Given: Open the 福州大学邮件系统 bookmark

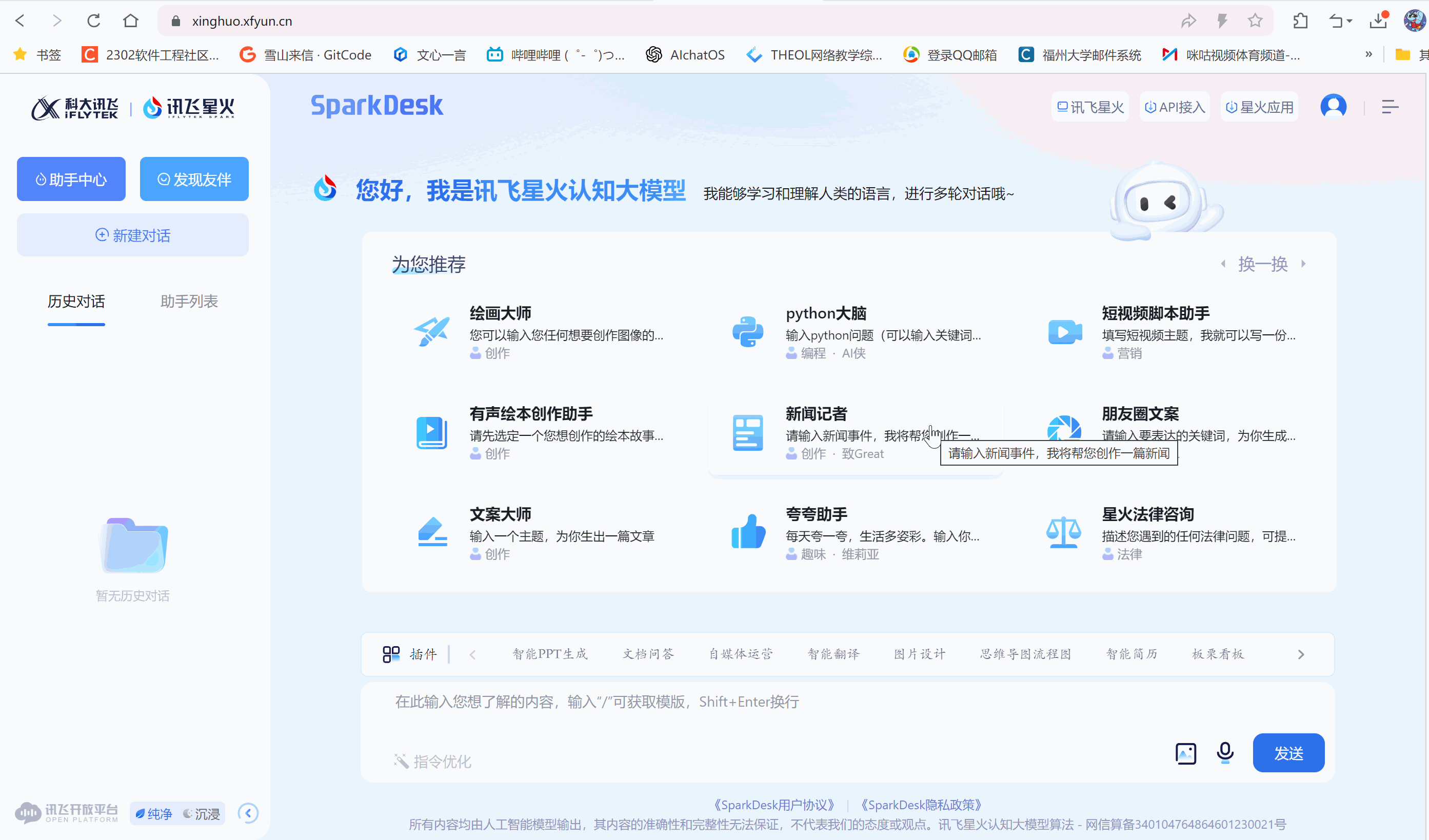Looking at the screenshot, I should point(1080,54).
